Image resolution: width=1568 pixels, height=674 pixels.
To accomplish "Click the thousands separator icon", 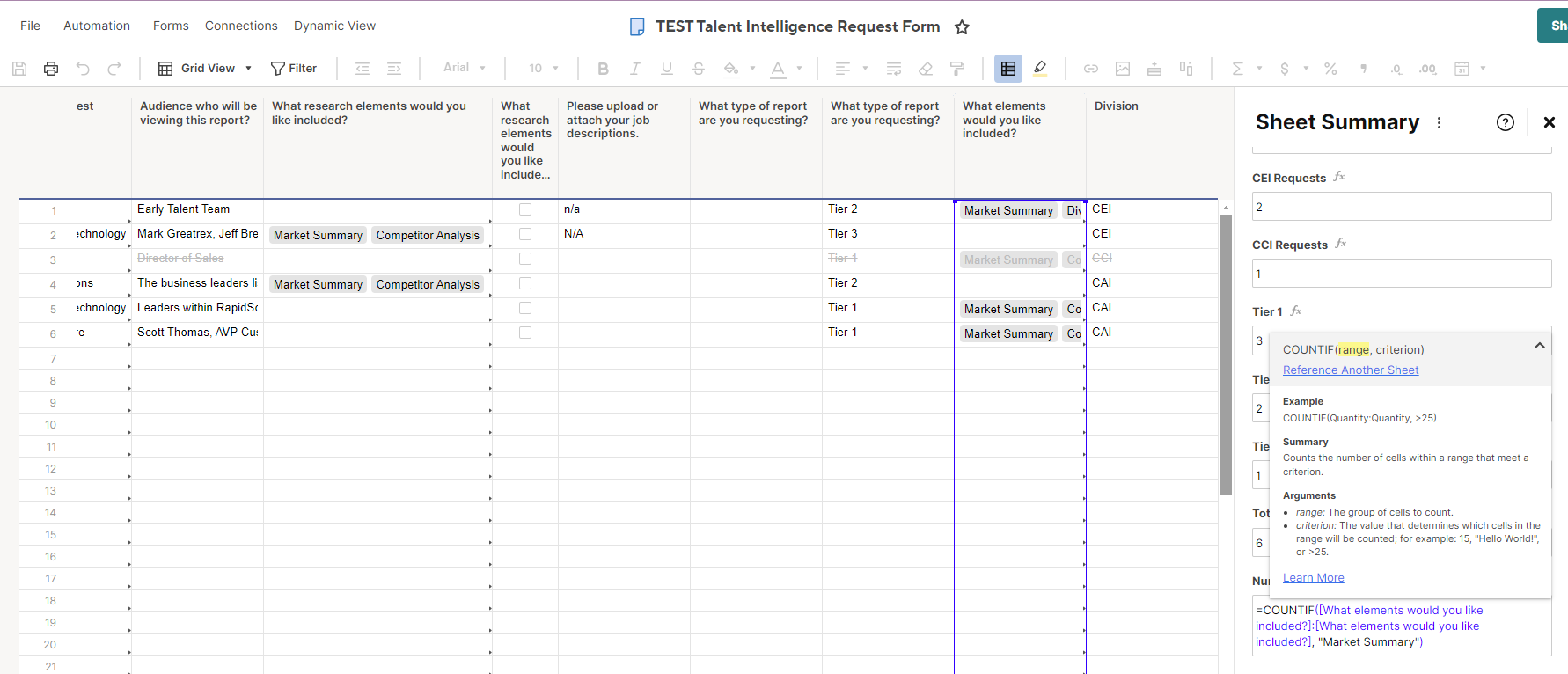I will click(1364, 69).
